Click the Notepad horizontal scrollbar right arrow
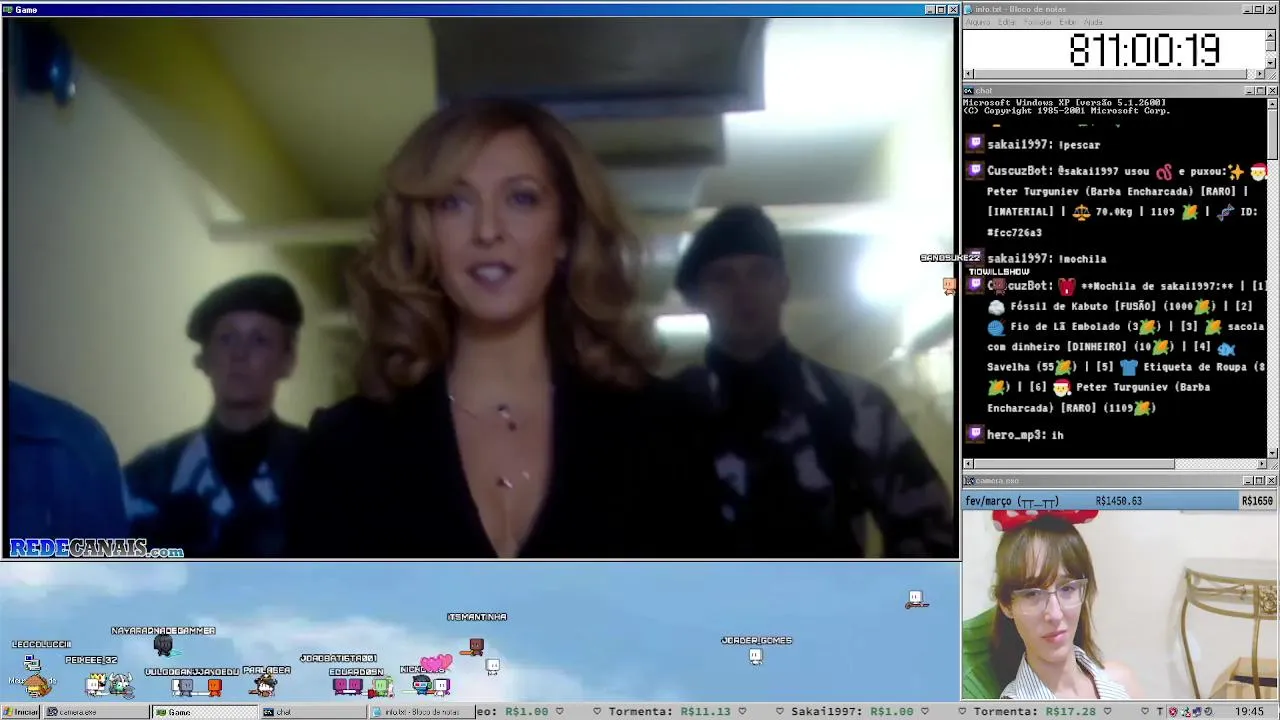Image resolution: width=1280 pixels, height=720 pixels. (x=1260, y=74)
